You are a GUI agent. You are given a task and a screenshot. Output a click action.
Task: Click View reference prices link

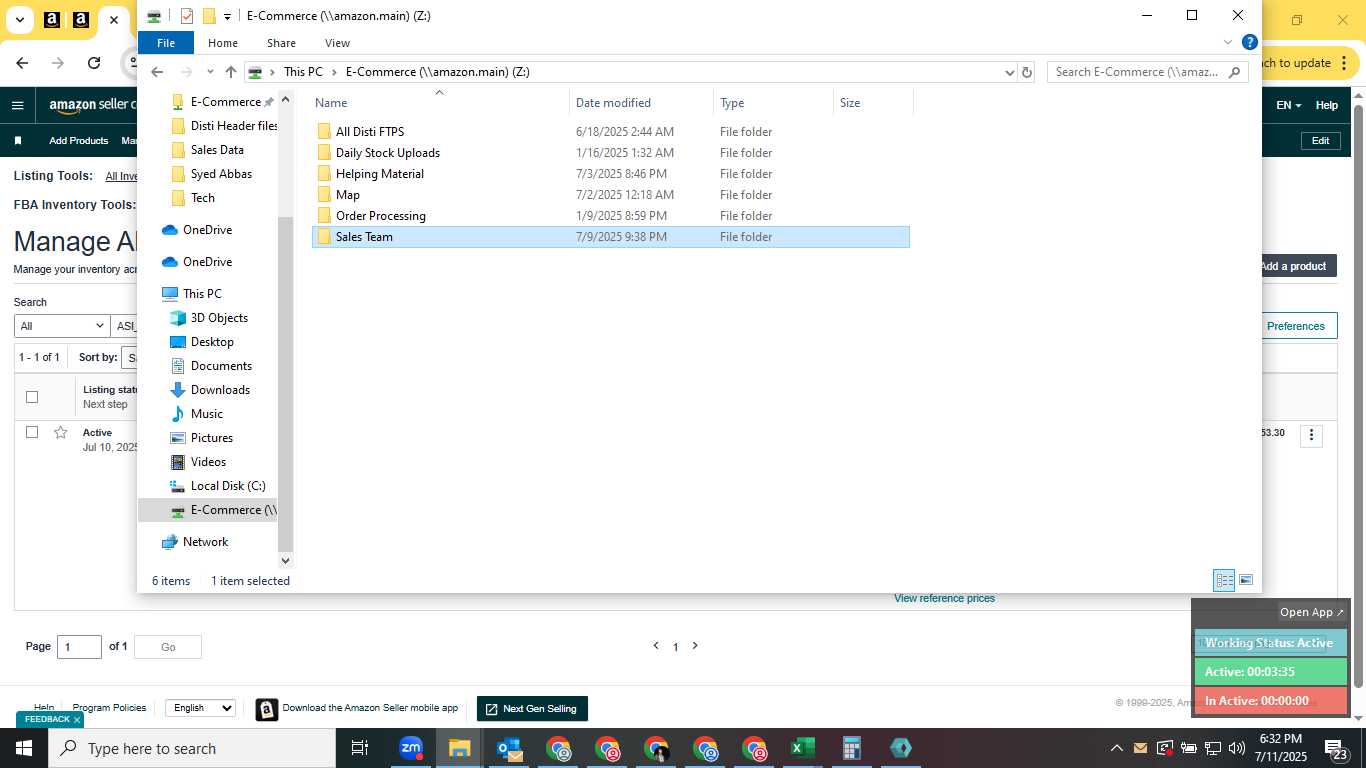tap(944, 598)
